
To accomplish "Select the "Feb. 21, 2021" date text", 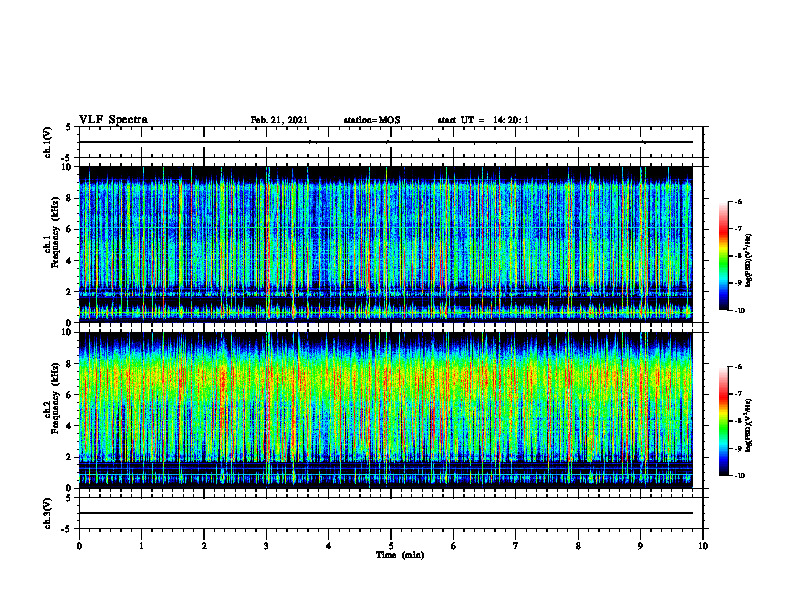I will tap(279, 120).
